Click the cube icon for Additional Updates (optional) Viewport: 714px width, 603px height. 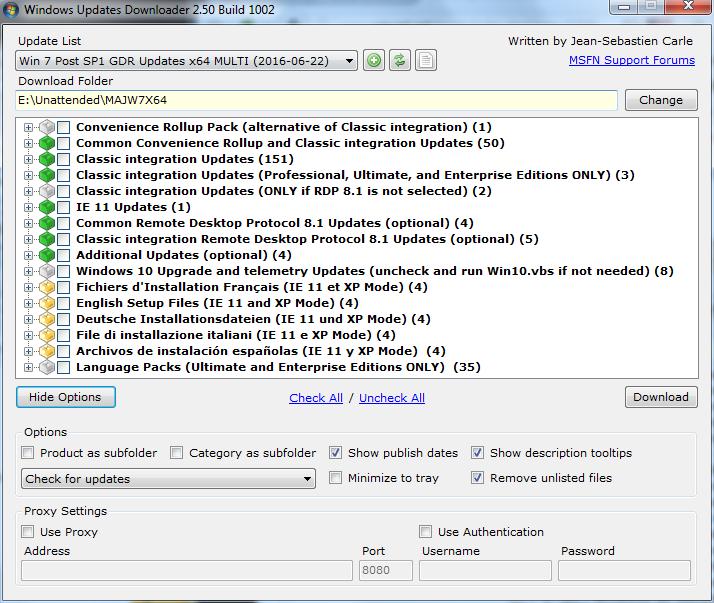tap(47, 255)
